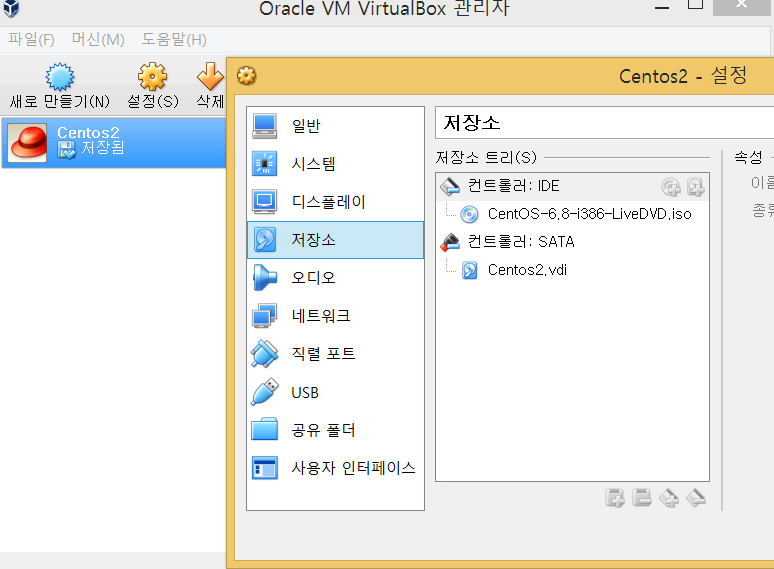Open the 머신(M) menu
The image size is (774, 569).
(98, 39)
